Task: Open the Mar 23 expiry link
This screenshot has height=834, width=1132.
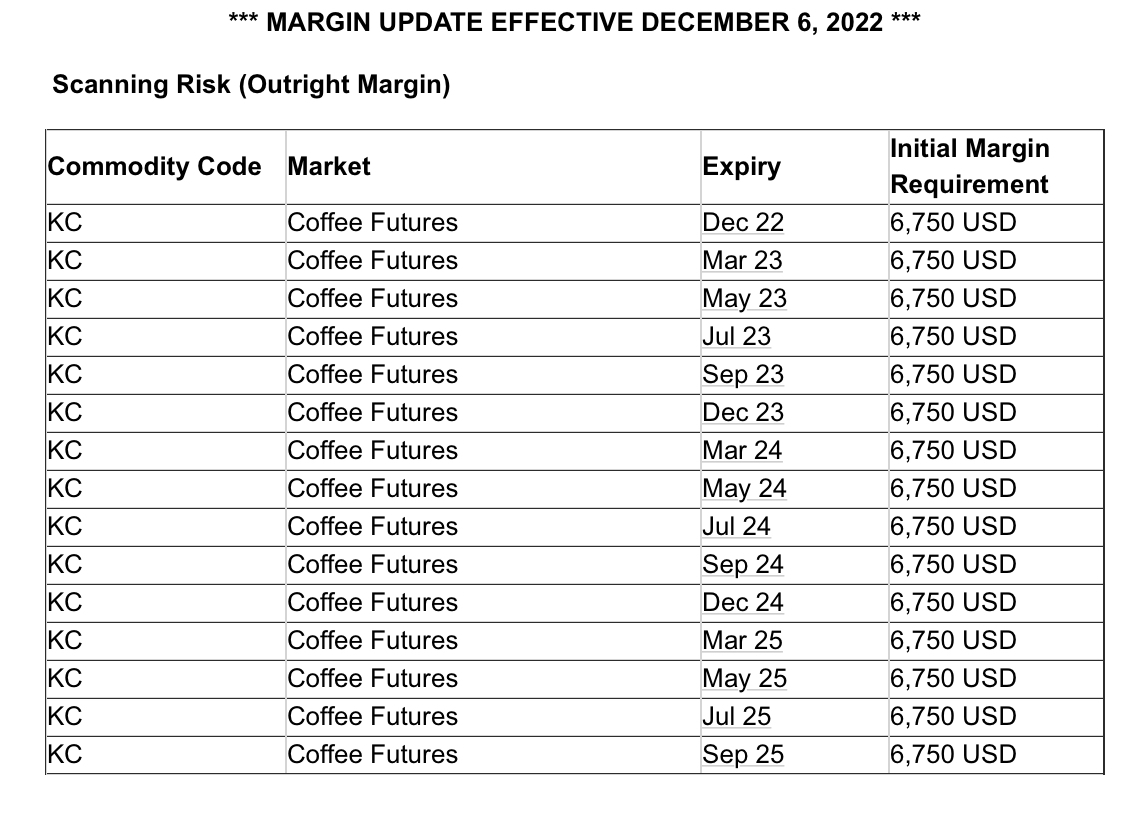Action: [742, 260]
